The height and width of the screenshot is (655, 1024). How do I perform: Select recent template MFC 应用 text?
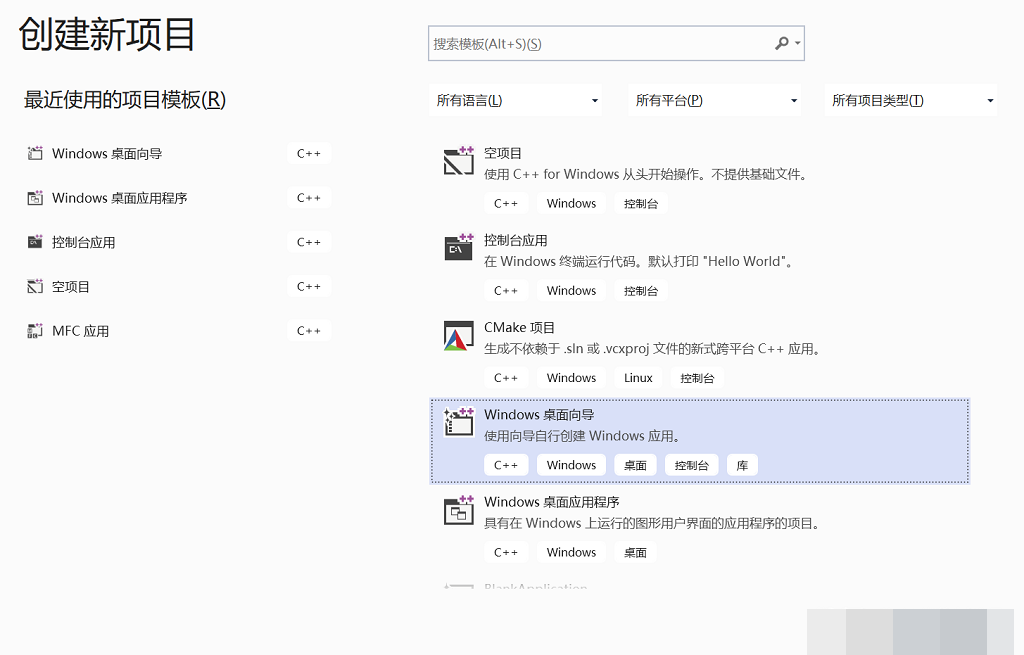pos(80,331)
